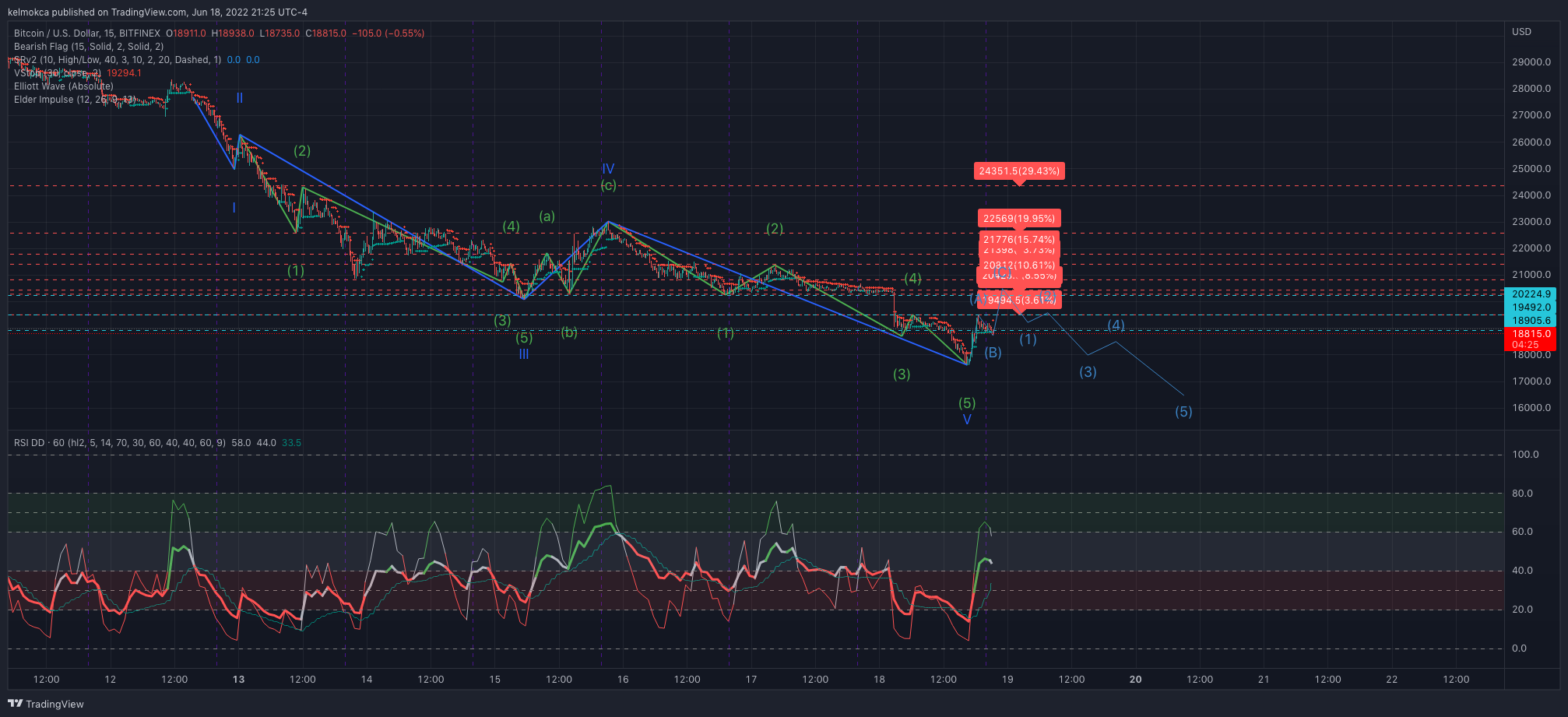Click date 22 on the time axis

[1392, 680]
